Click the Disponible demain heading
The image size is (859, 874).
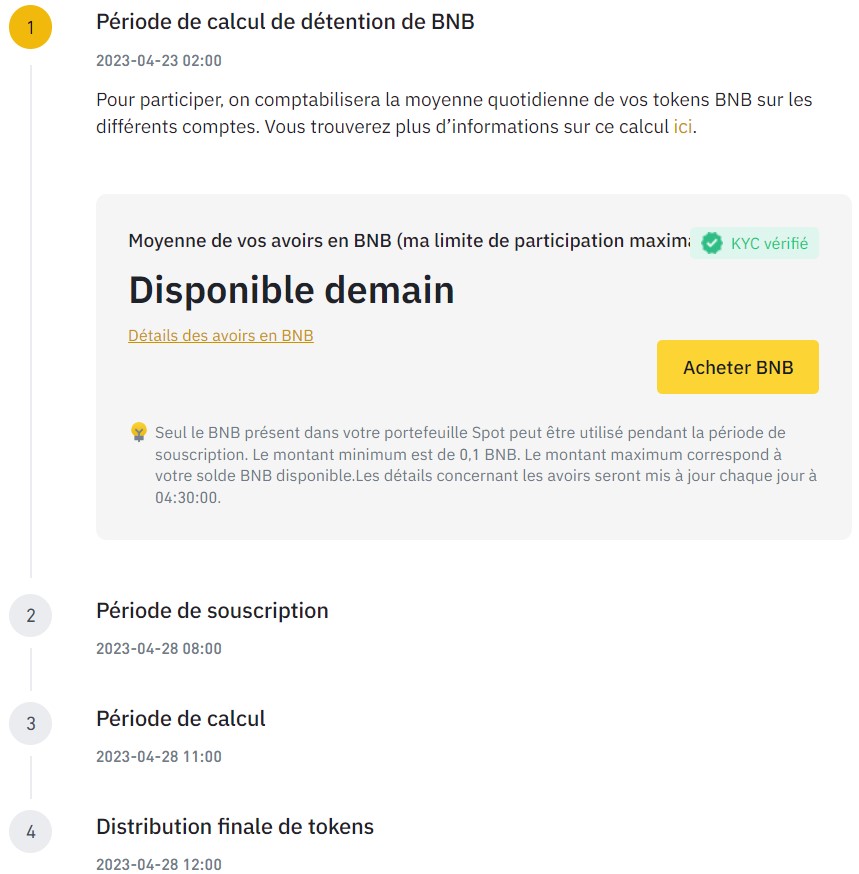pos(290,290)
